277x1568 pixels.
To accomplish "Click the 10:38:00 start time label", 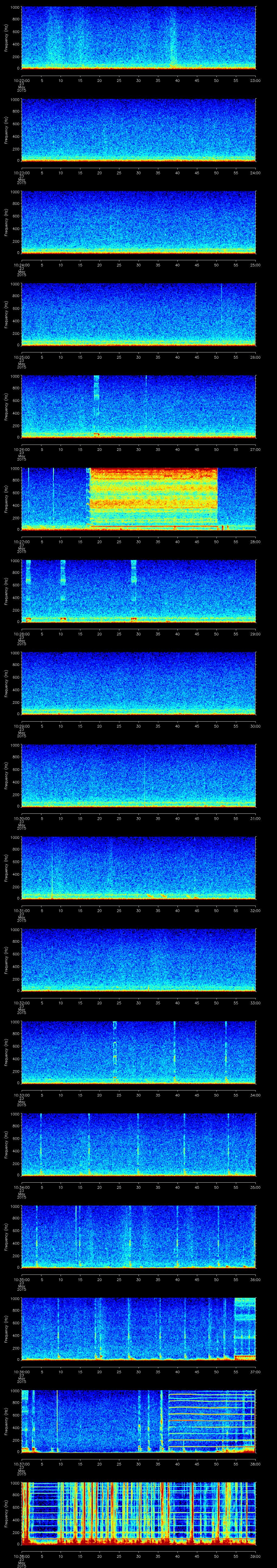I will 21,1556.
